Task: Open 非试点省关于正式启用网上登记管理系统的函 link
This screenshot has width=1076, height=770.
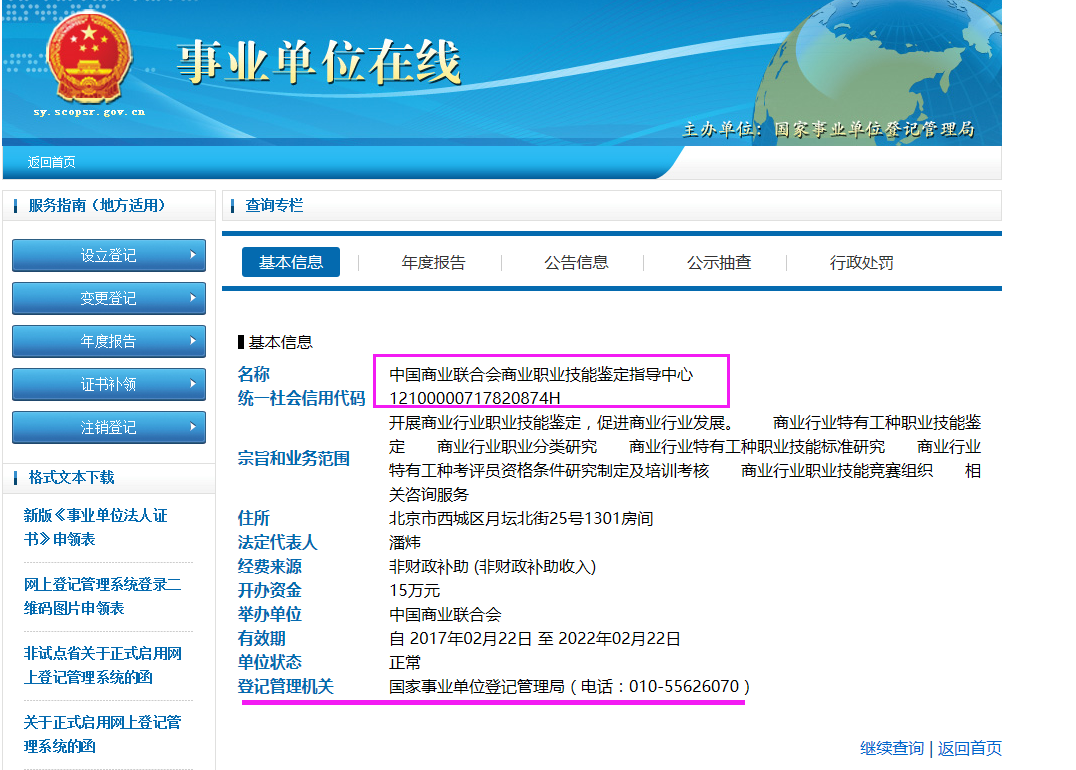Action: click(103, 665)
